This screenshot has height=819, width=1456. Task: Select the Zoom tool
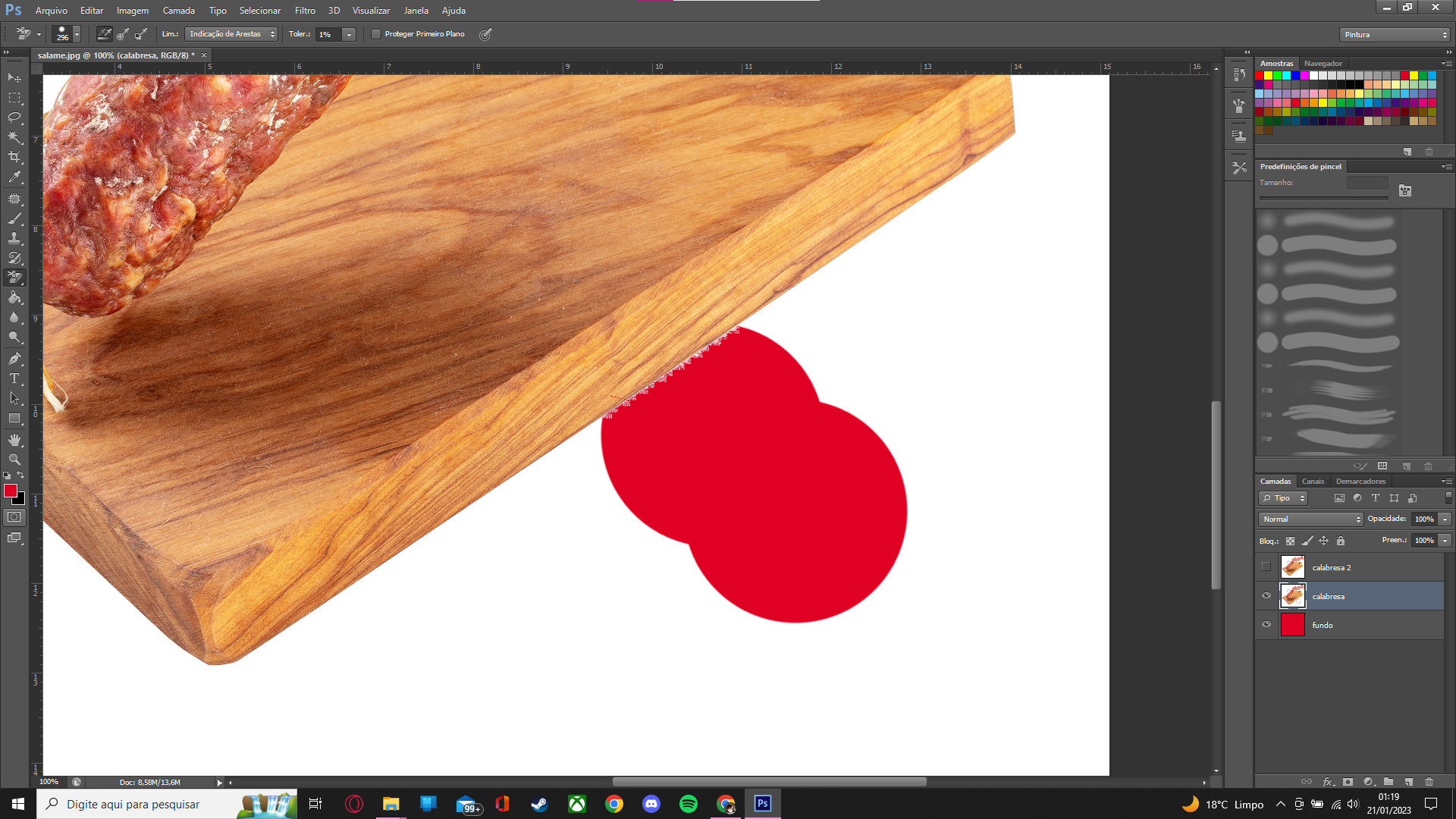click(14, 460)
